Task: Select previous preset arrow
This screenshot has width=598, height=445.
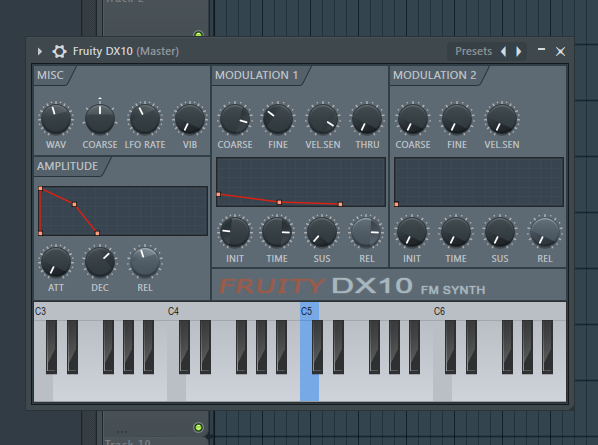Action: [x=504, y=51]
